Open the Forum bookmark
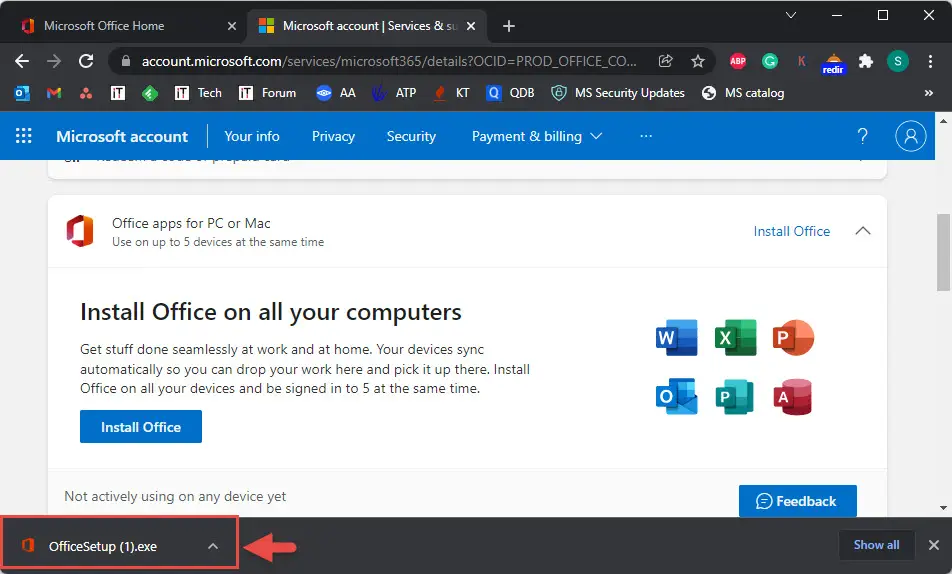 point(267,93)
